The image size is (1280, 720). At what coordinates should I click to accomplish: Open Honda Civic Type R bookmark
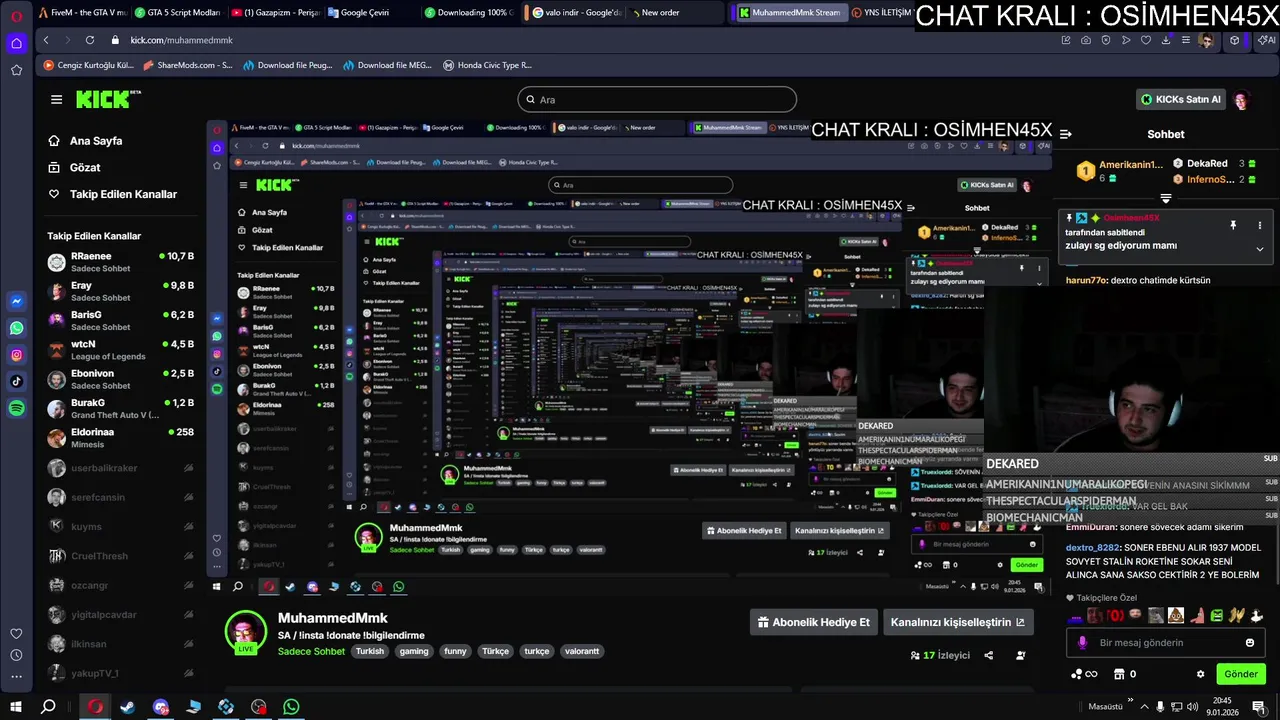[487, 65]
